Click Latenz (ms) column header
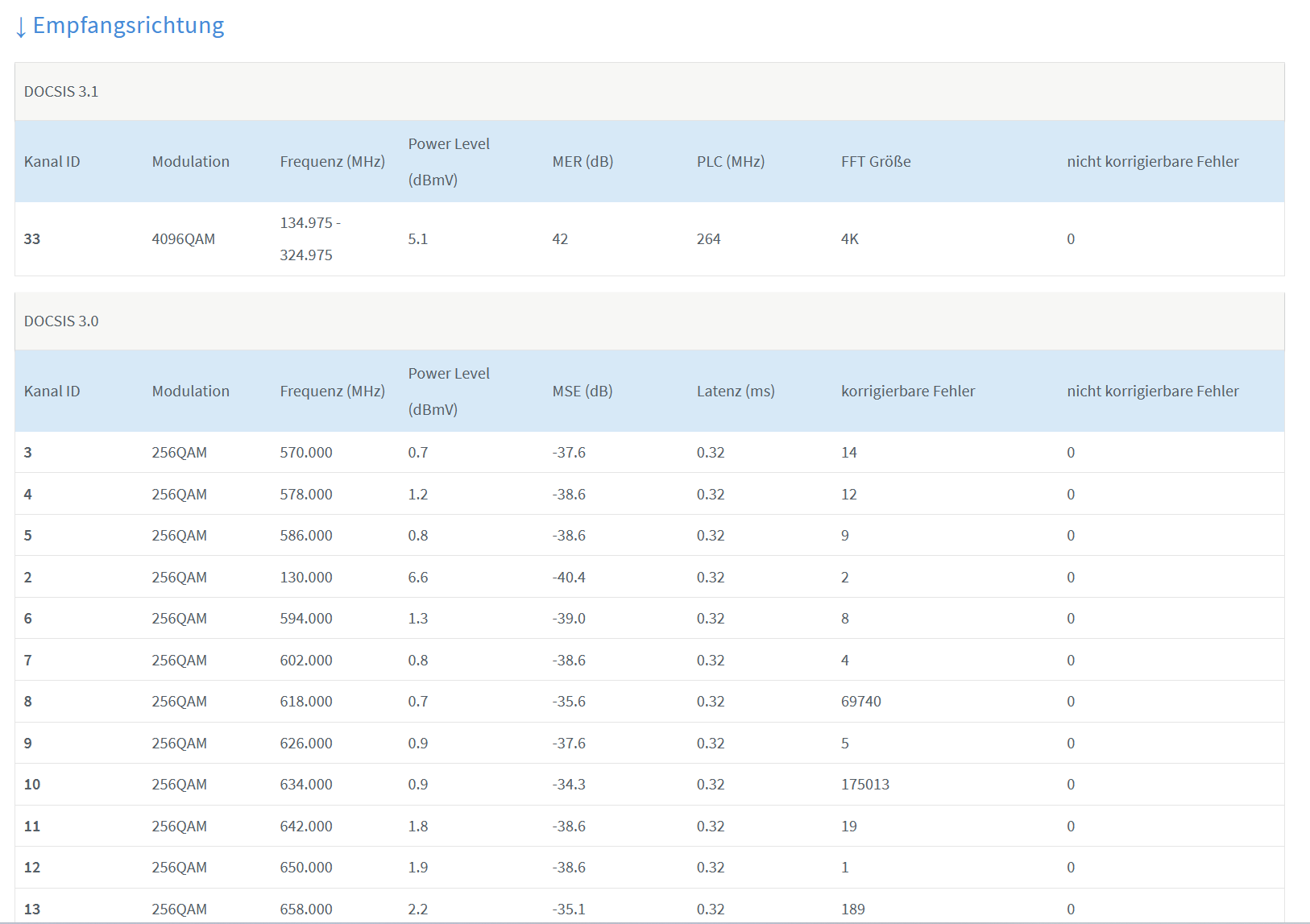Screen dimensions: 1310x924 736,391
